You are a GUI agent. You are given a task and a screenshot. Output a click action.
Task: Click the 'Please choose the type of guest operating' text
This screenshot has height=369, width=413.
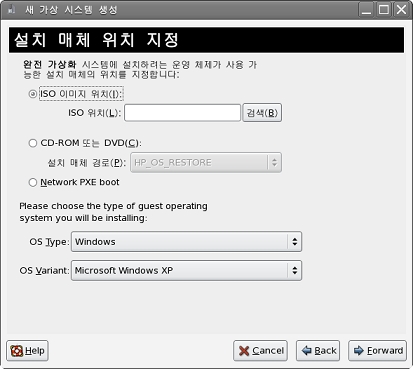pos(113,206)
